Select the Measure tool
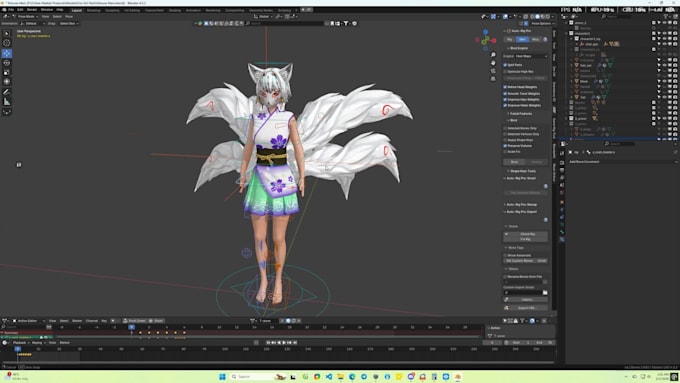This screenshot has height=383, width=680. (x=7, y=101)
